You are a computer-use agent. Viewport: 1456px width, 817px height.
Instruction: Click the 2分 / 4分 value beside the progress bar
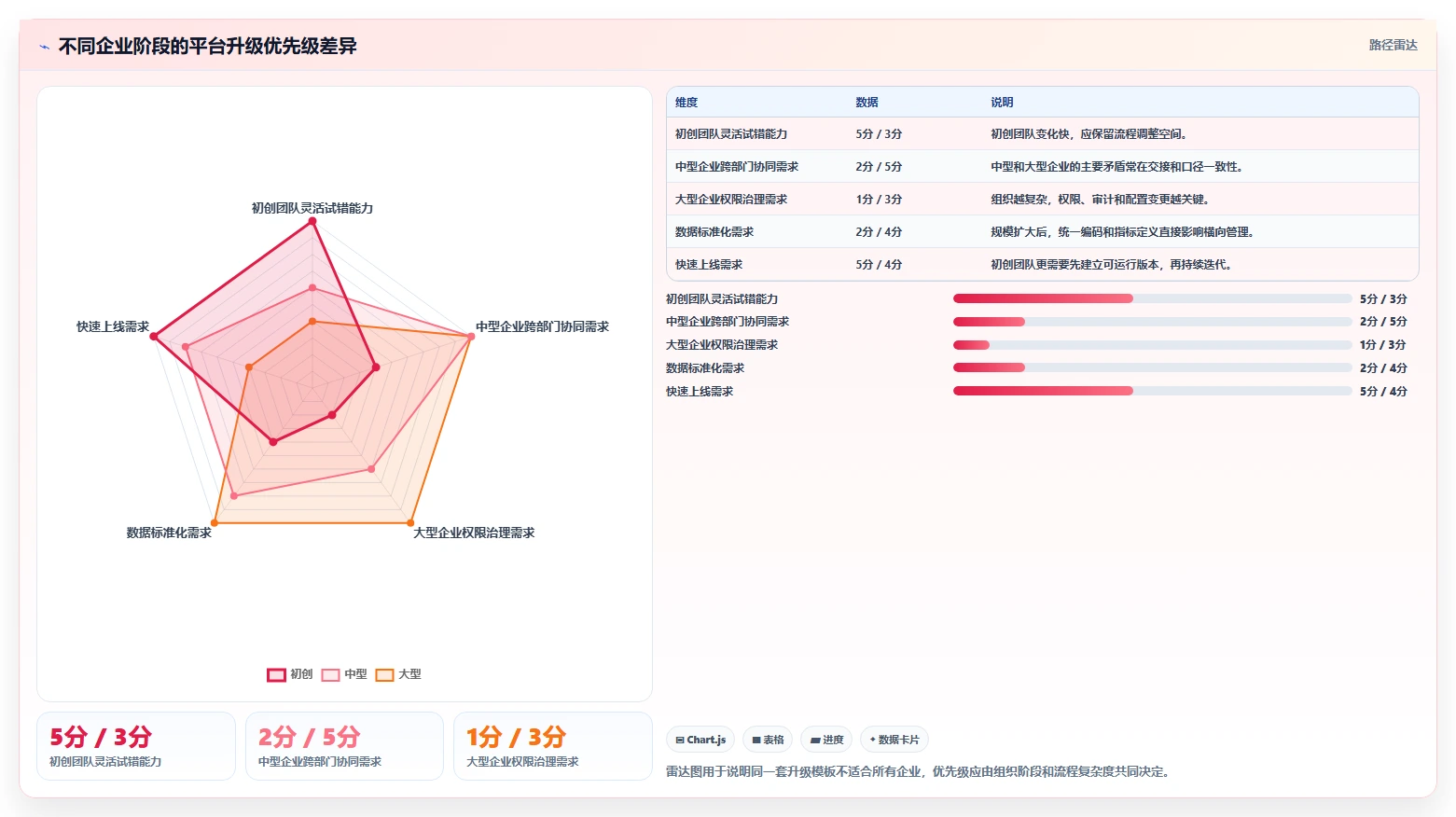[x=1383, y=368]
